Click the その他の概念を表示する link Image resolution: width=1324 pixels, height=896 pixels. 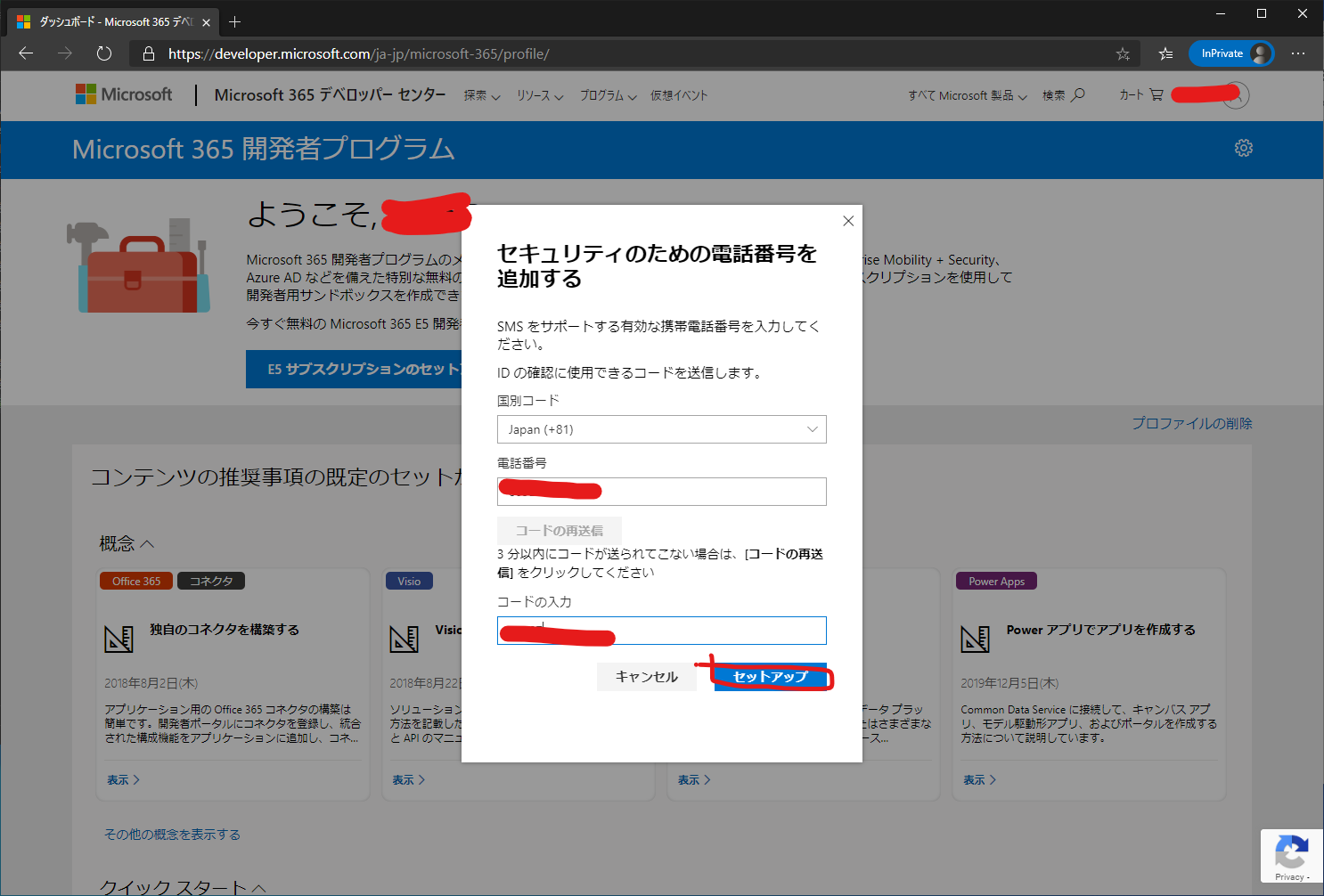coord(172,835)
